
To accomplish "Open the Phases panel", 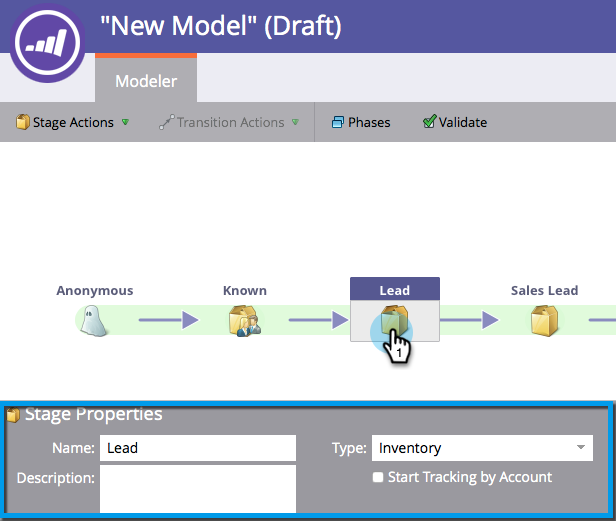I will point(361,122).
